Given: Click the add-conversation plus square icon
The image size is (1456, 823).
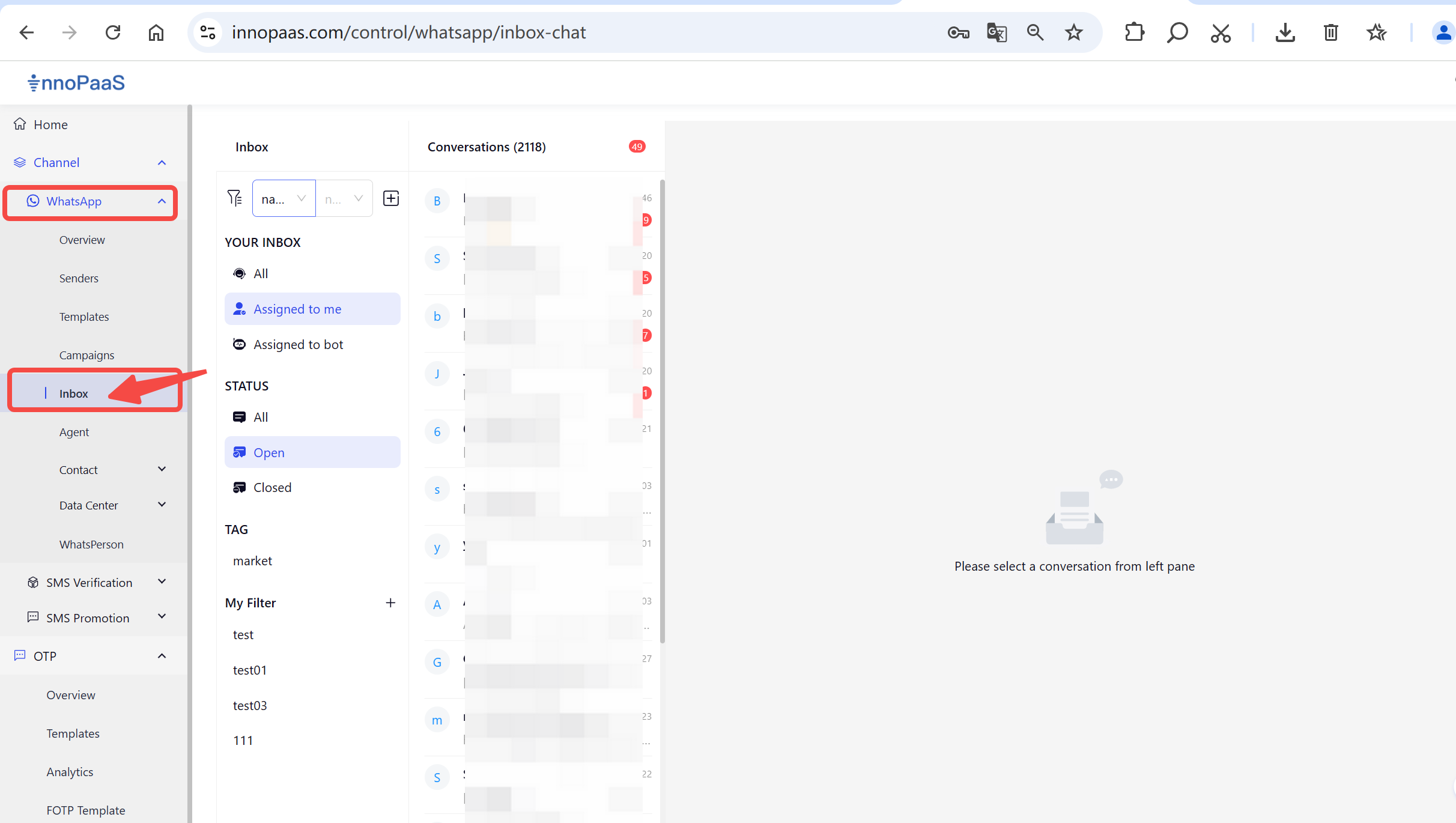Looking at the screenshot, I should [391, 198].
